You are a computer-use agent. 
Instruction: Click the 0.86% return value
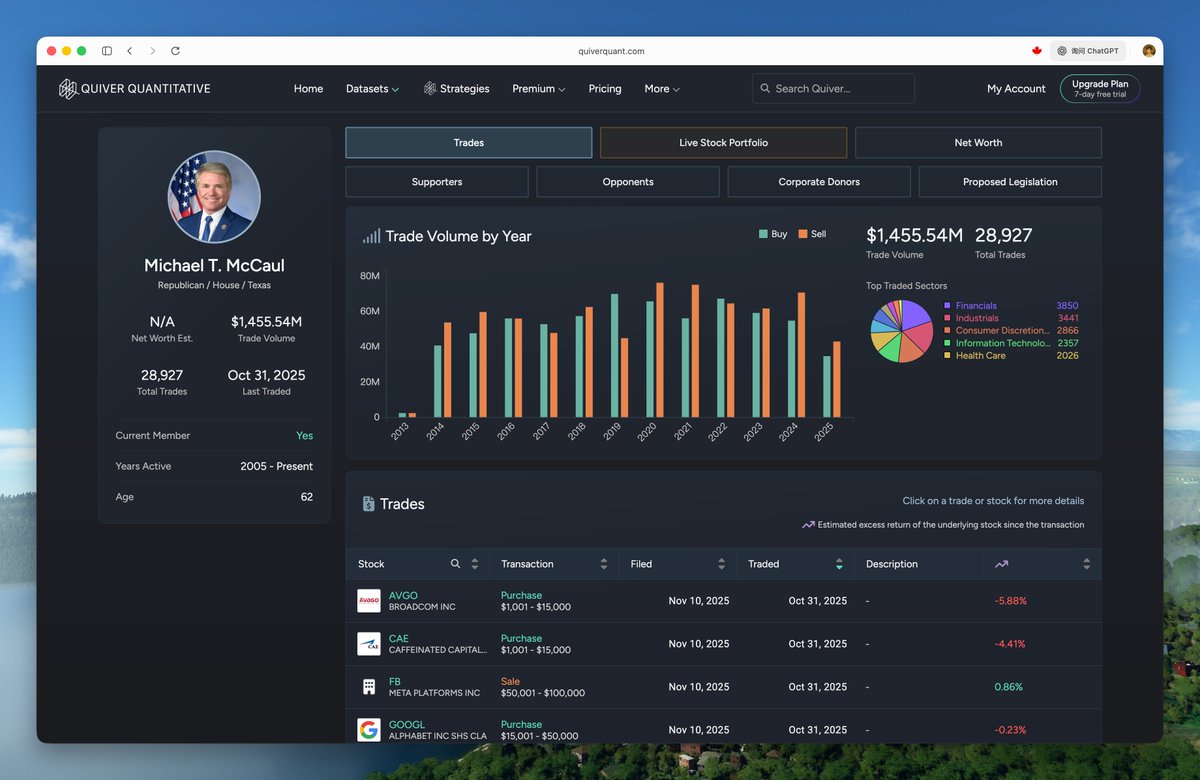[1009, 687]
